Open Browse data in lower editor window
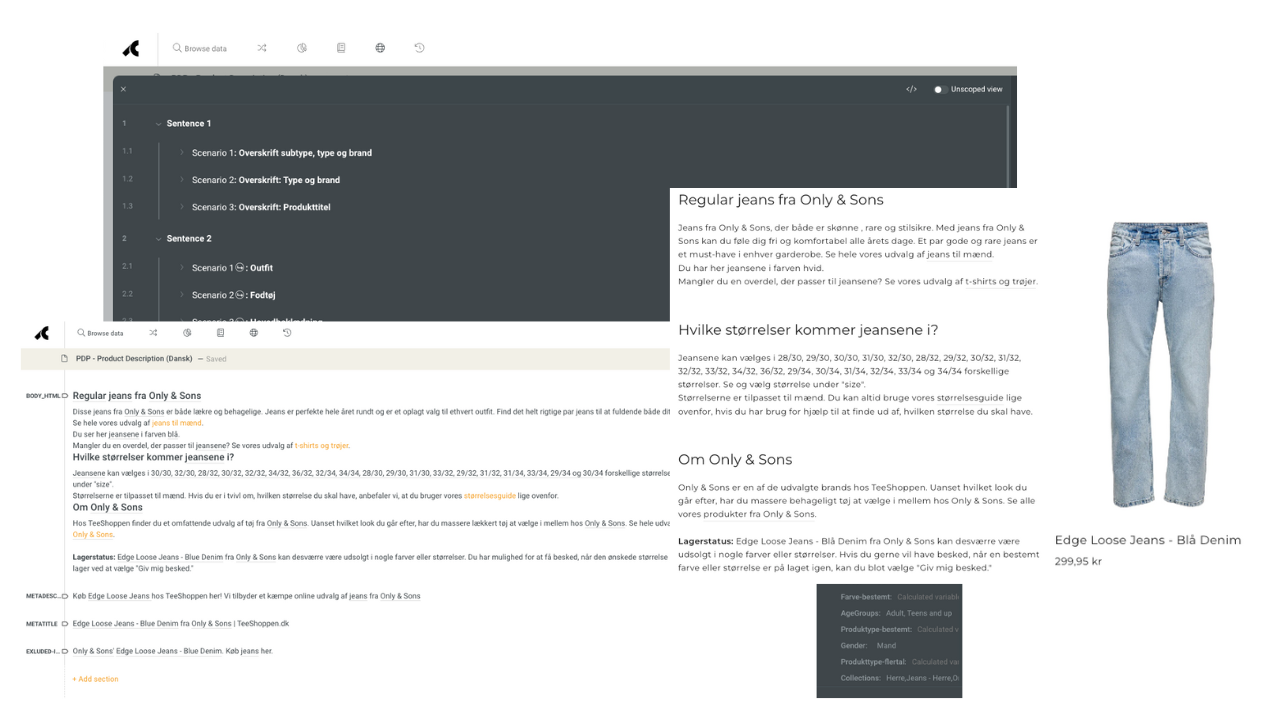 100,333
